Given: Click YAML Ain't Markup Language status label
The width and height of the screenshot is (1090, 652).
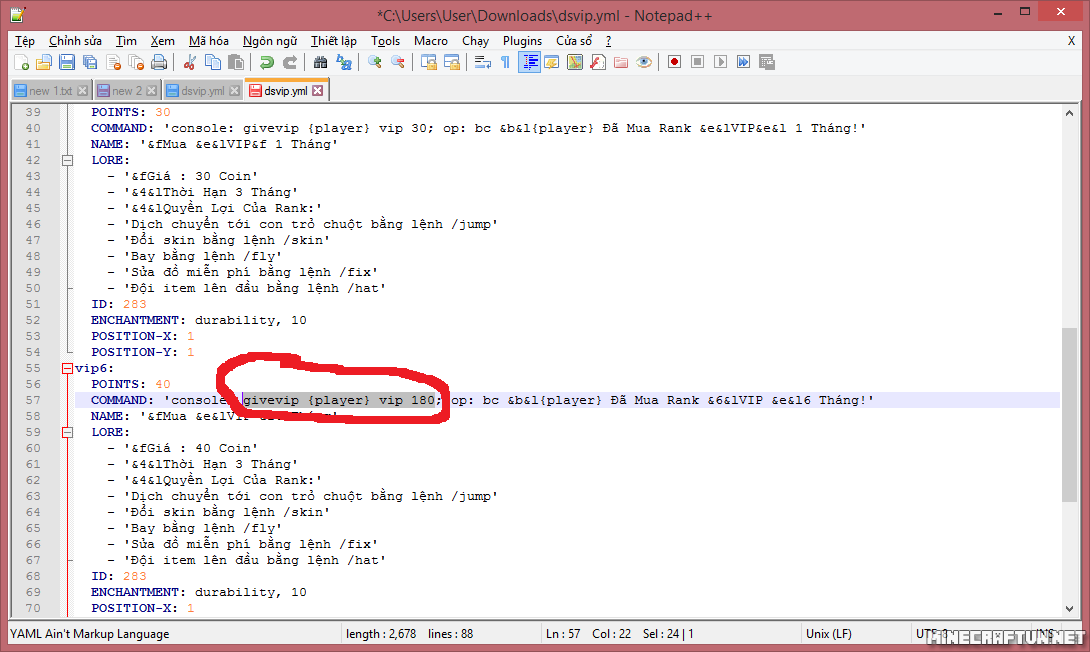Looking at the screenshot, I should (90, 634).
